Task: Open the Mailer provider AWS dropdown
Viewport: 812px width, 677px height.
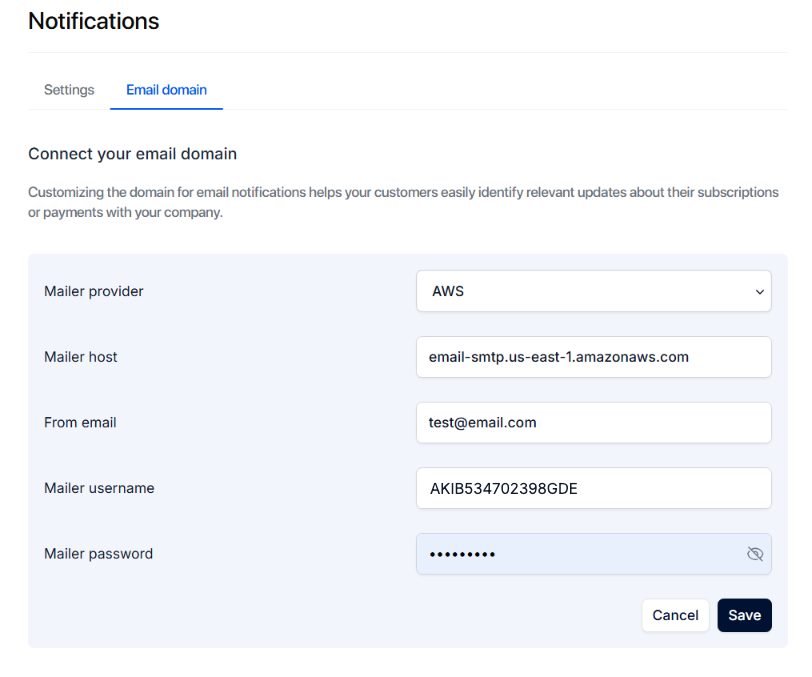Action: 593,291
